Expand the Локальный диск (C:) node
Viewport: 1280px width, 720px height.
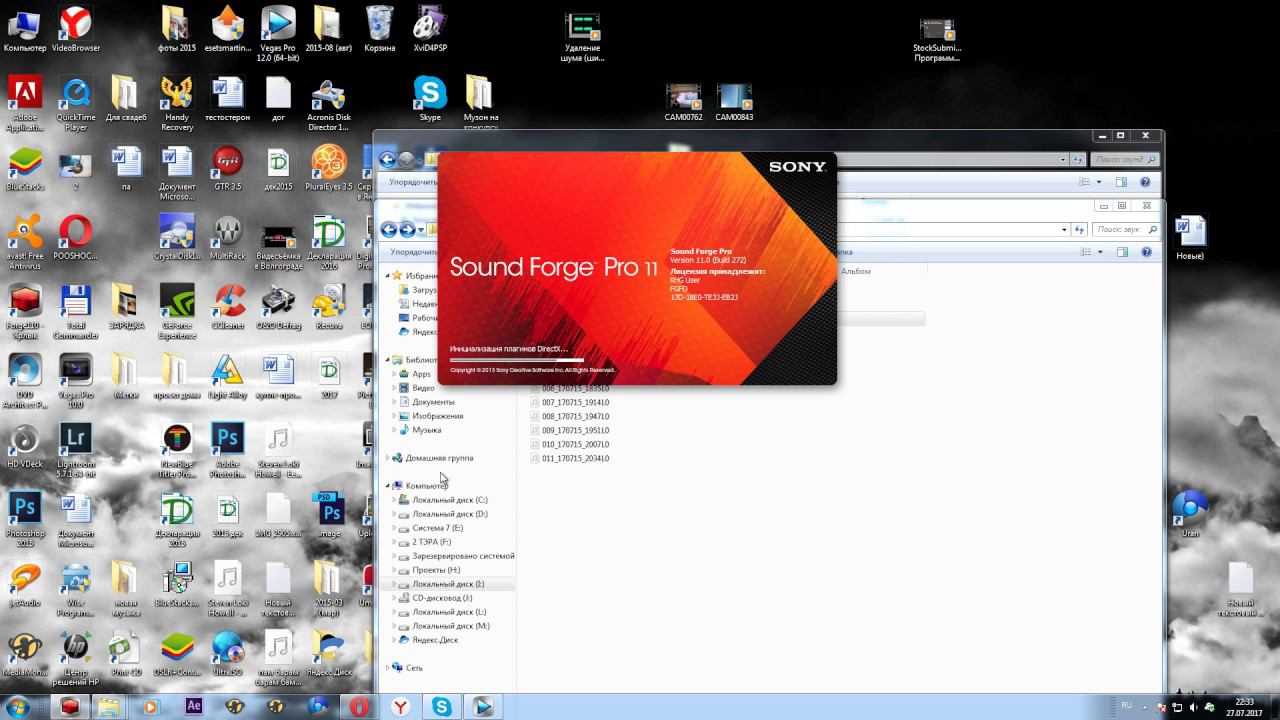[393, 500]
